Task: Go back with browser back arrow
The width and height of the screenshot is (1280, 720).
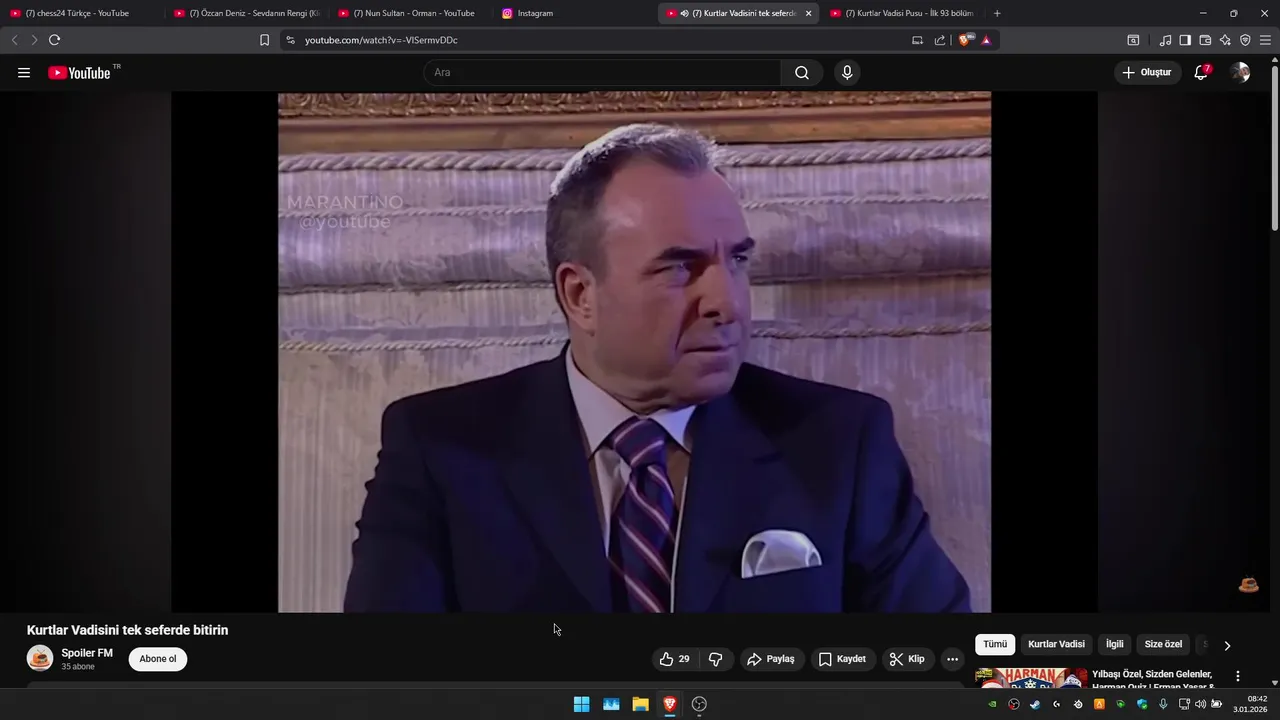Action: [14, 40]
